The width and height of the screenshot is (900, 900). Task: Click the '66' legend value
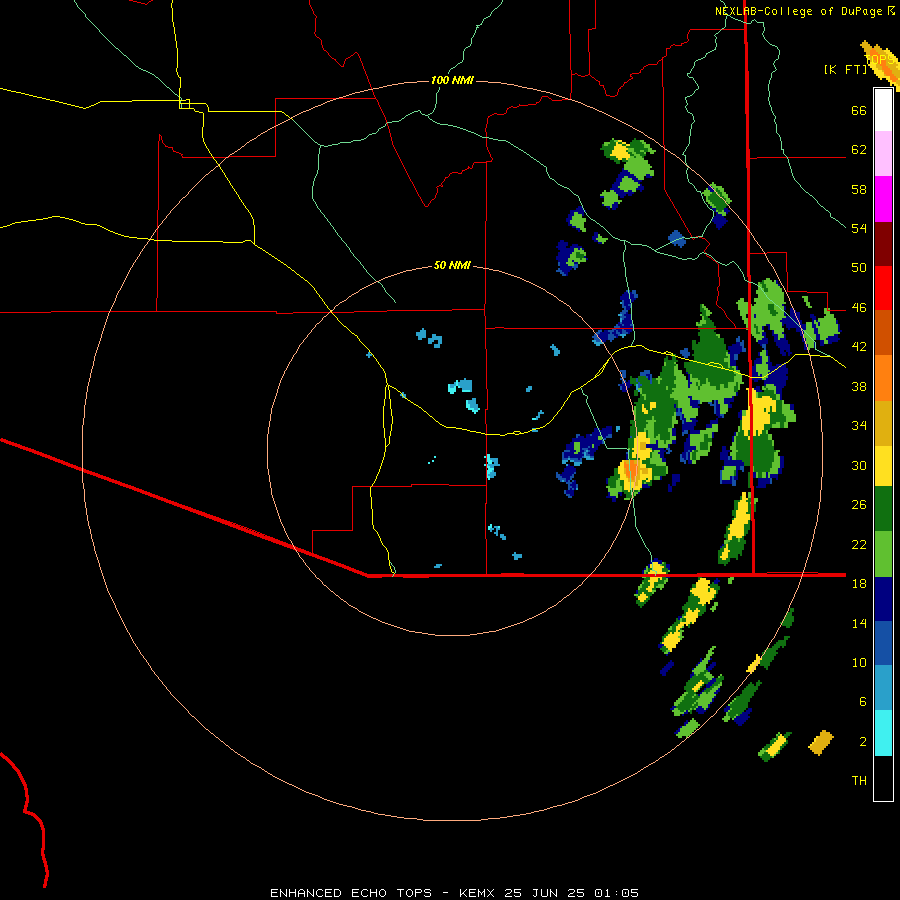(859, 111)
